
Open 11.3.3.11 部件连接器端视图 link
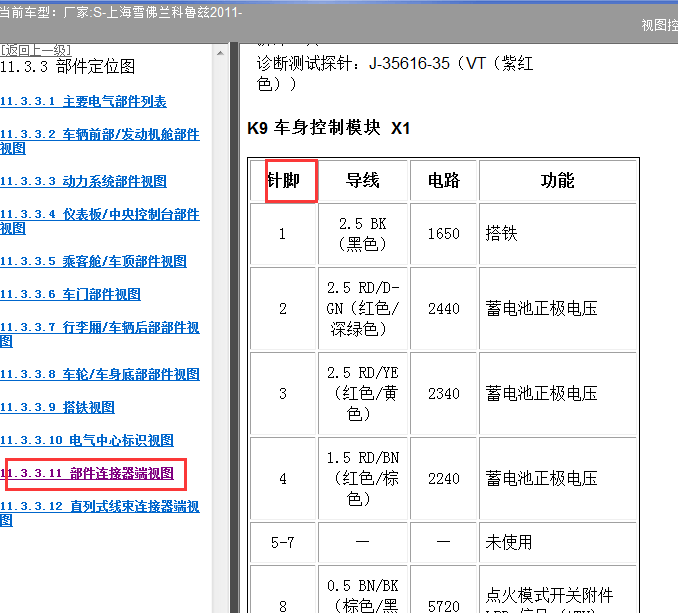[x=87, y=473]
